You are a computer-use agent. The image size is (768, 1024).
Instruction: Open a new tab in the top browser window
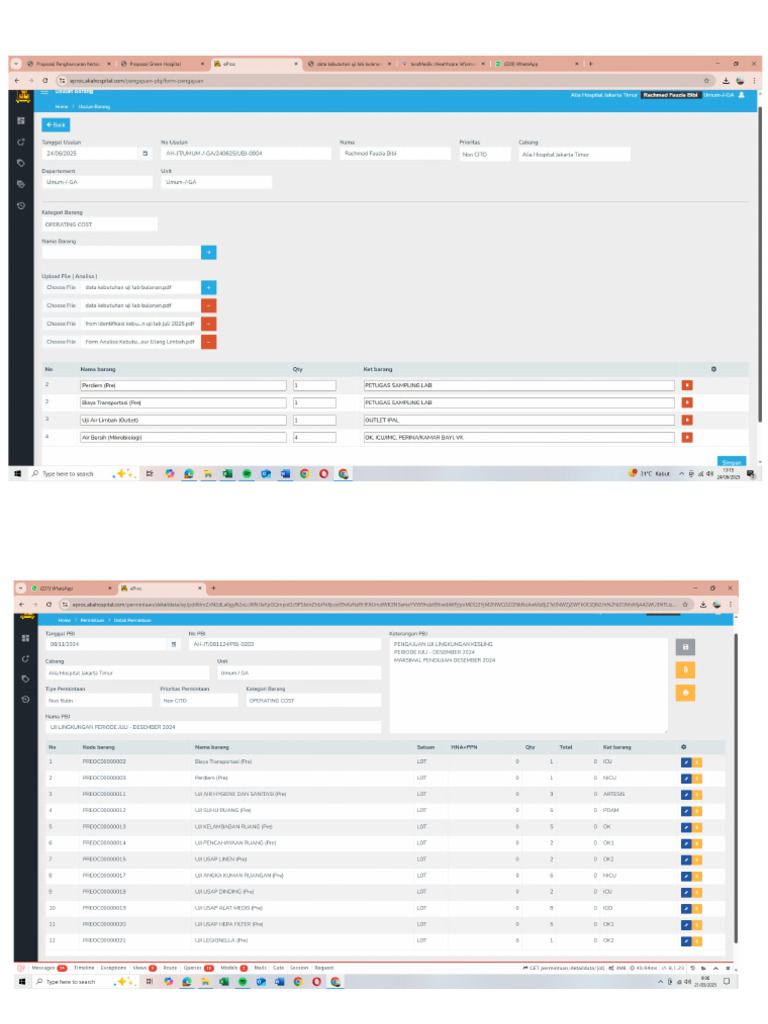(590, 64)
